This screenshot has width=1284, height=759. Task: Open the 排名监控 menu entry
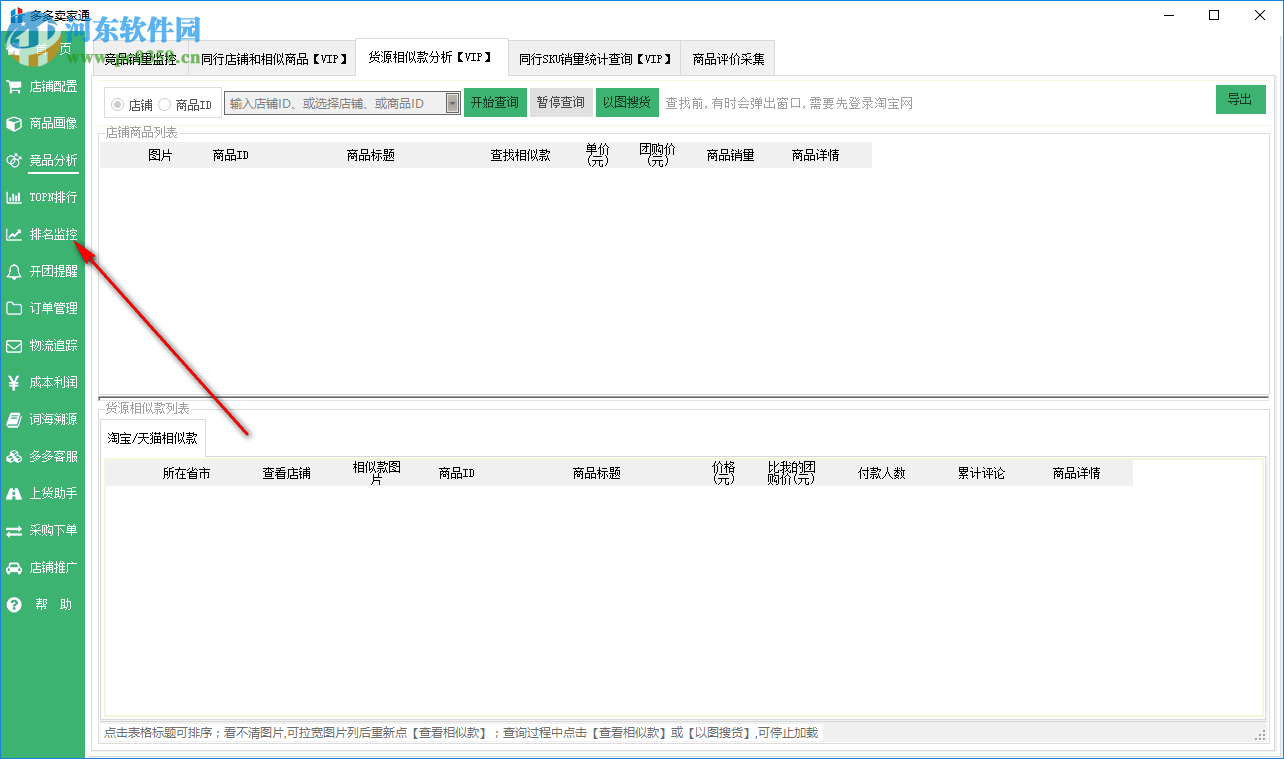click(53, 234)
